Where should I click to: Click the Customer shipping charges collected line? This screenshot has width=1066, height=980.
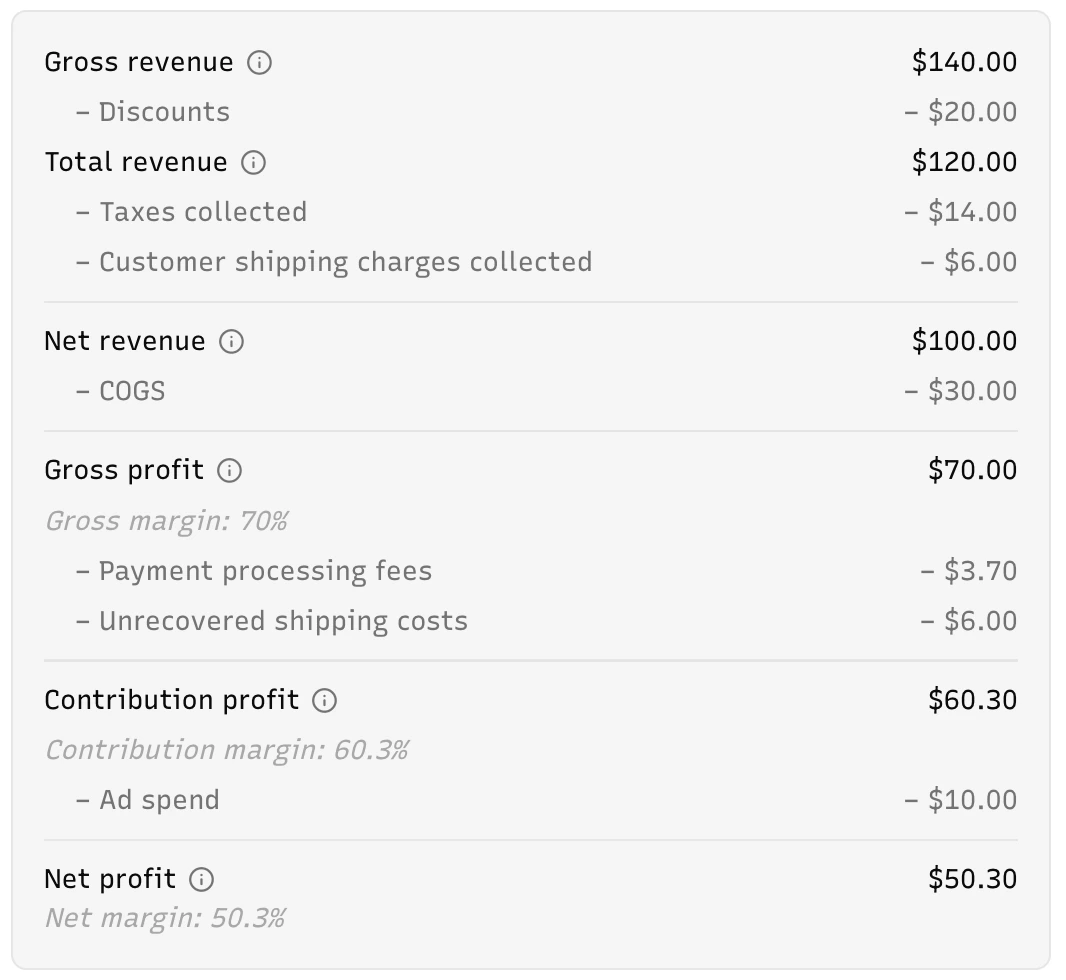(x=343, y=261)
